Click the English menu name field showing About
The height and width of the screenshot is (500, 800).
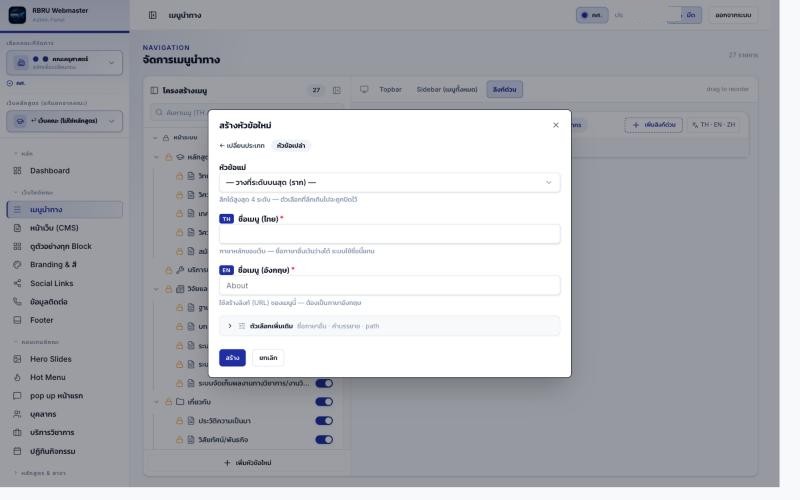point(389,286)
